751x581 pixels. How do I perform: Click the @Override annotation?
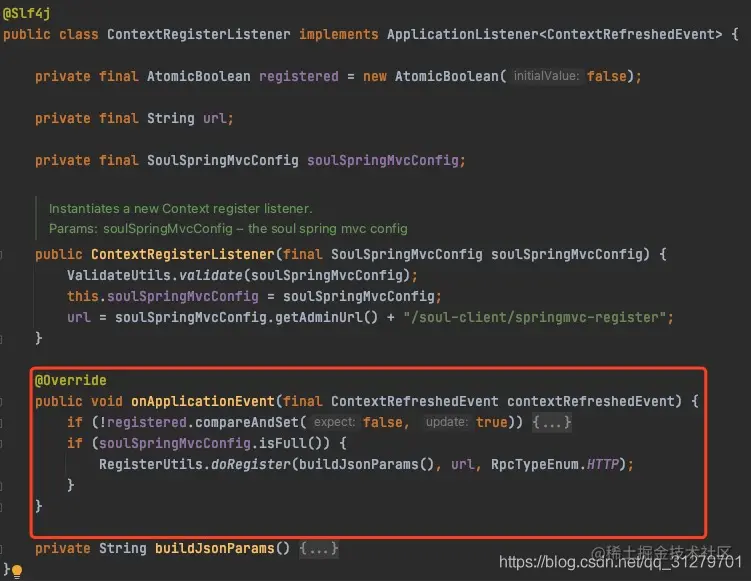71,381
